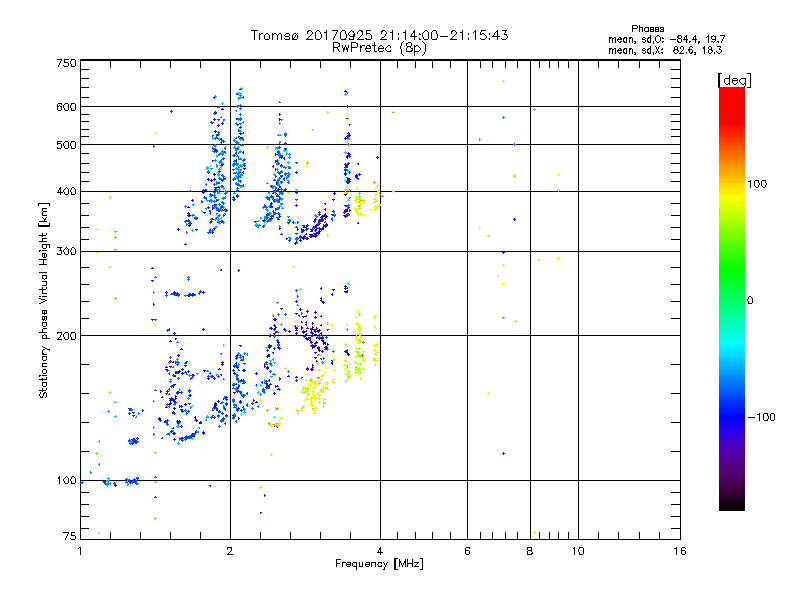Click the 'Stationary phase Virtual Height [km]' axis title
This screenshot has width=800, height=600.
[x=44, y=301]
